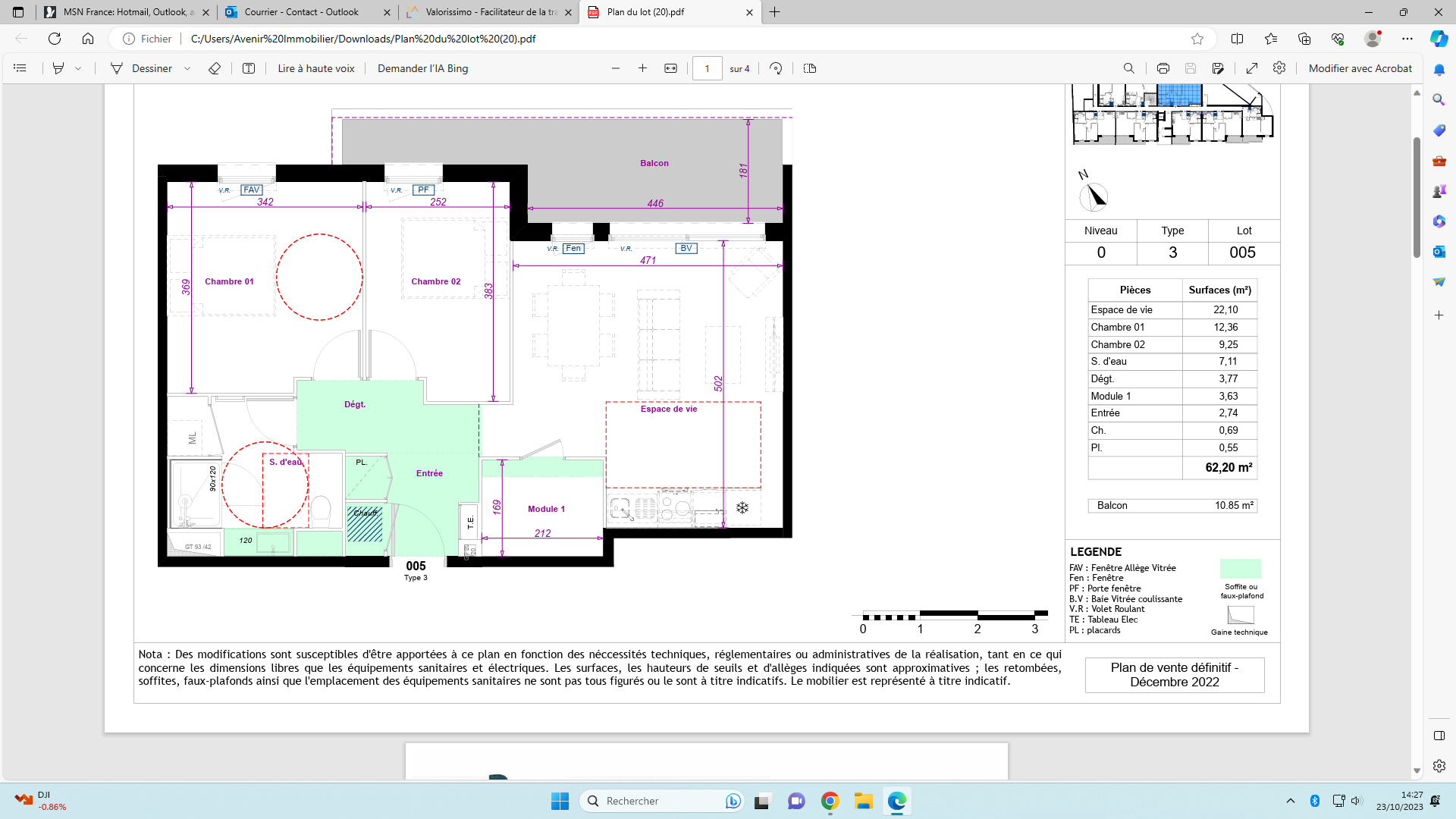Expand the Dessiner options dropdown arrow

(x=187, y=68)
